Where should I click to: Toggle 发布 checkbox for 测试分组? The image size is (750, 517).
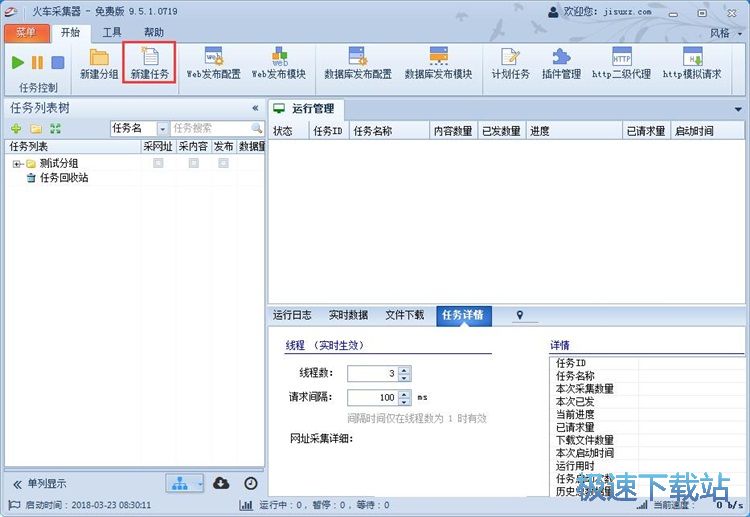tap(223, 163)
